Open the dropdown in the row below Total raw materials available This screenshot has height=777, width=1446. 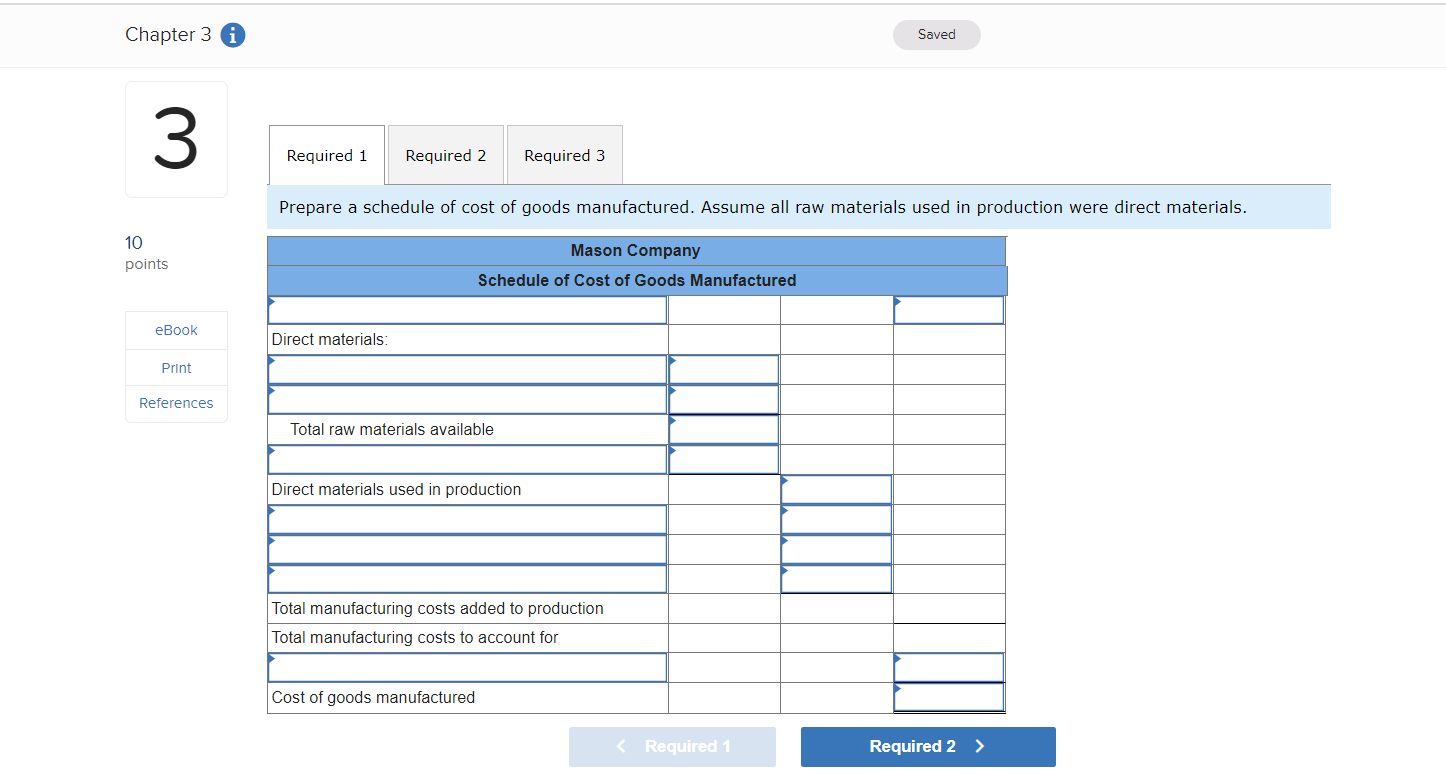[467, 459]
